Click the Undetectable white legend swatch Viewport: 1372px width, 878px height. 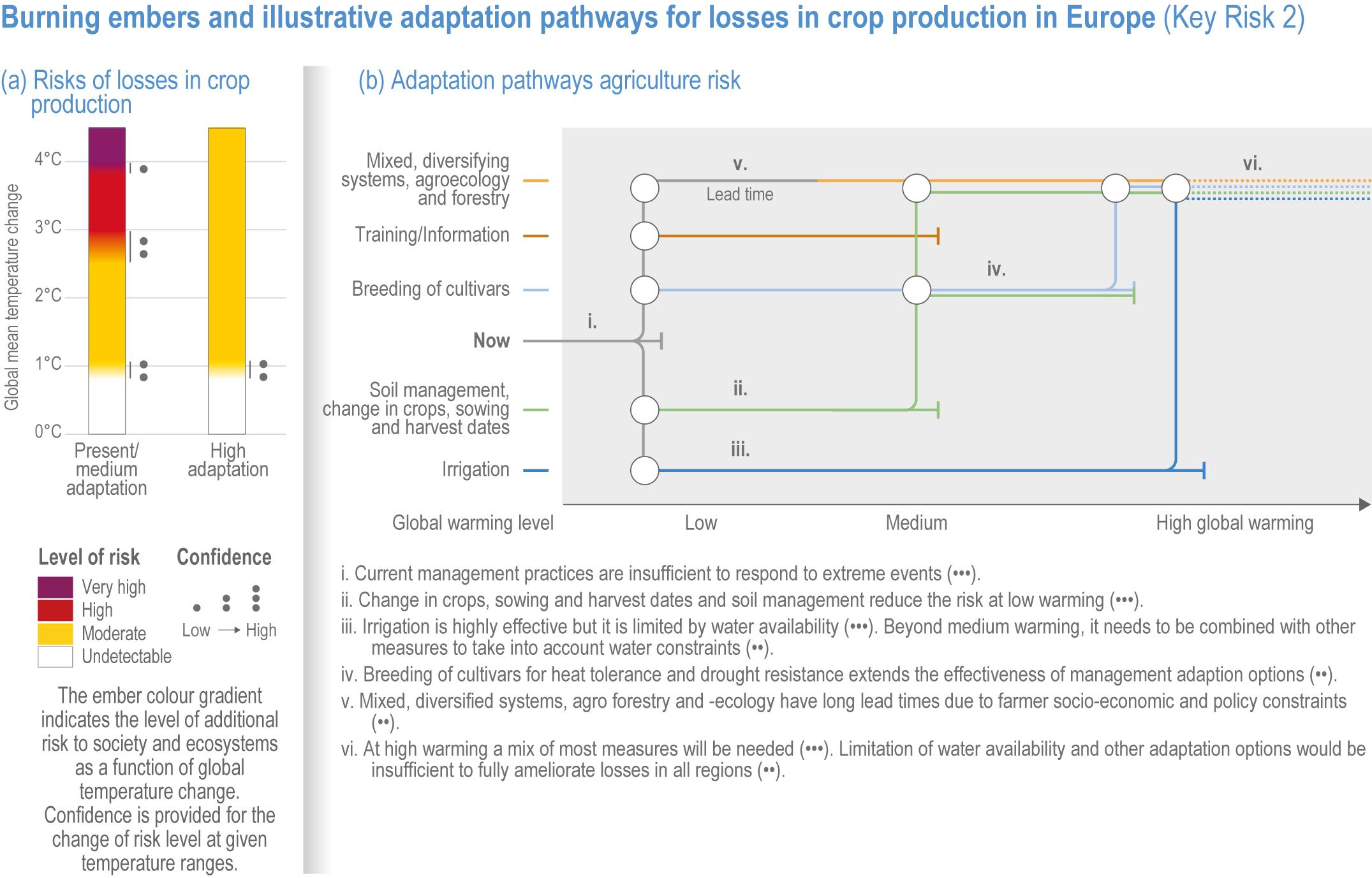coord(55,657)
